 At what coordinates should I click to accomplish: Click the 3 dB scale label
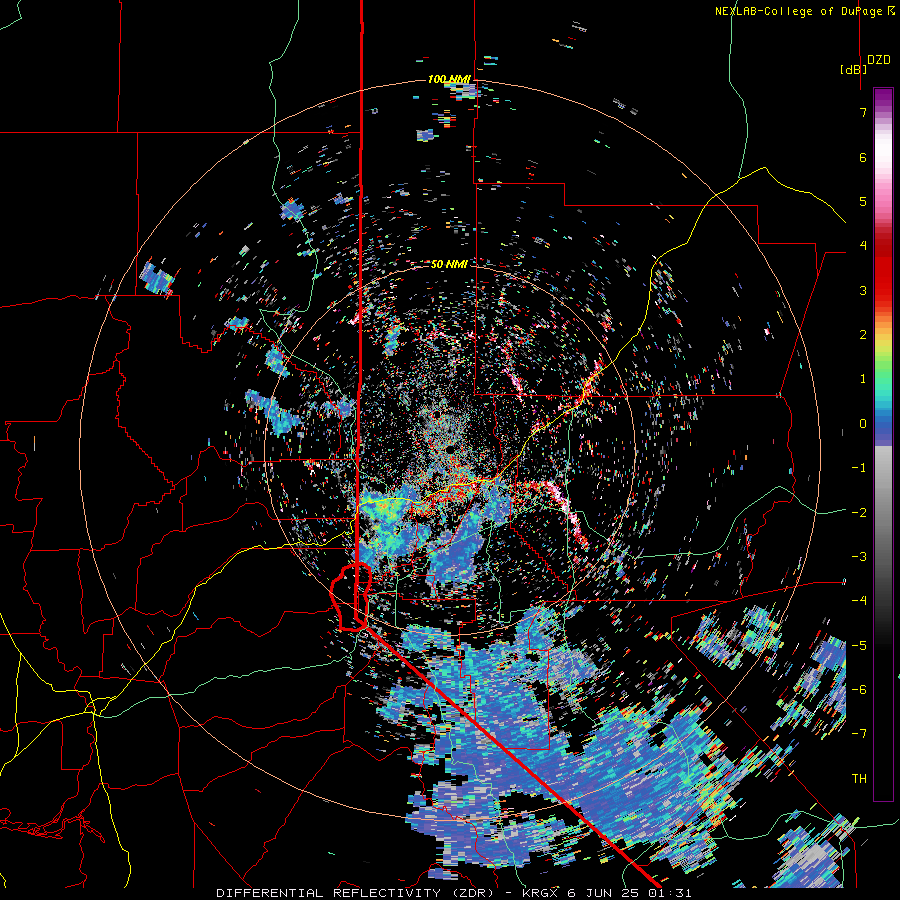(863, 290)
